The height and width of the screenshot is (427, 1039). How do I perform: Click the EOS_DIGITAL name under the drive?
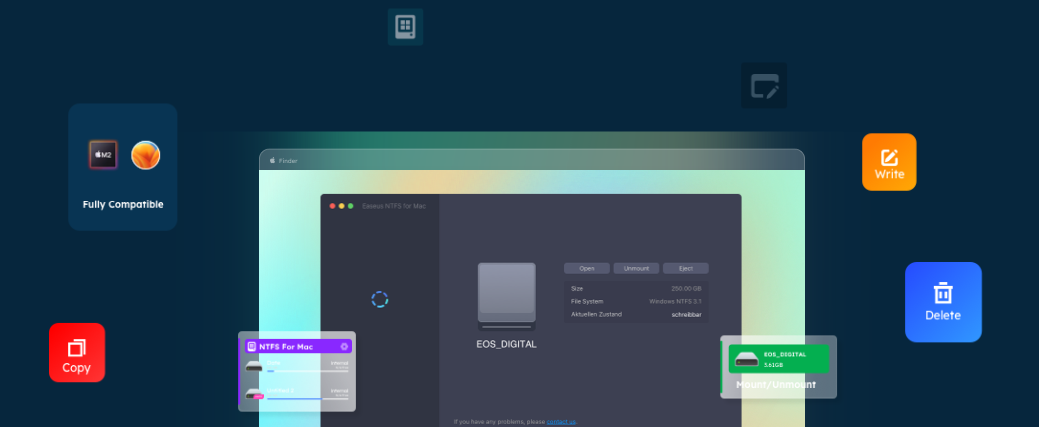[507, 344]
